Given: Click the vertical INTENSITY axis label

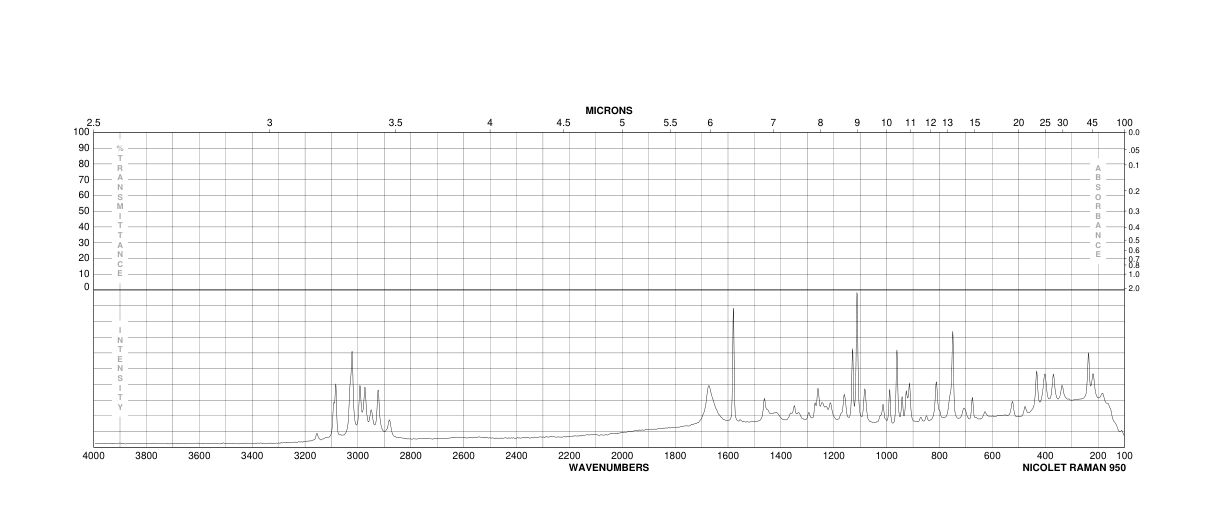Looking at the screenshot, I should [x=120, y=368].
